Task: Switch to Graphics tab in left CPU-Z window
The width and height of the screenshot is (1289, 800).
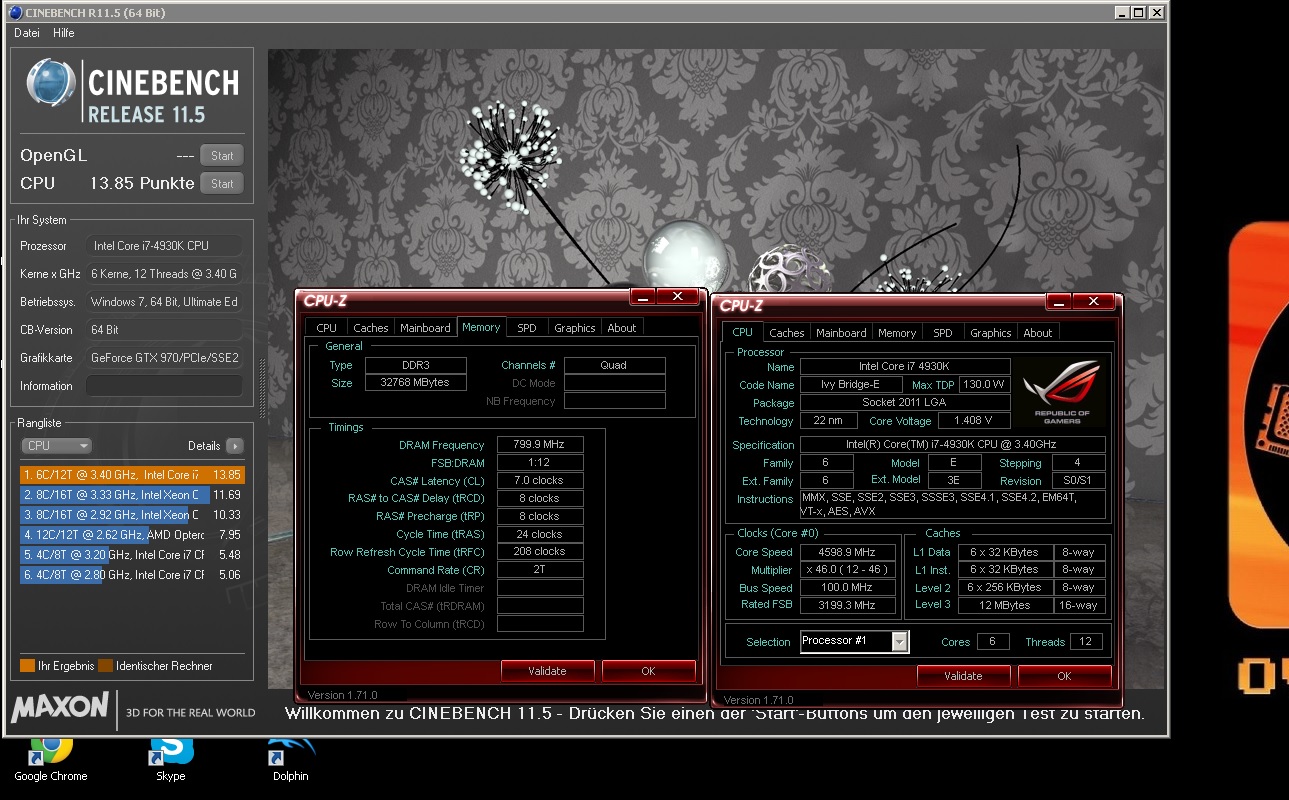Action: 574,328
